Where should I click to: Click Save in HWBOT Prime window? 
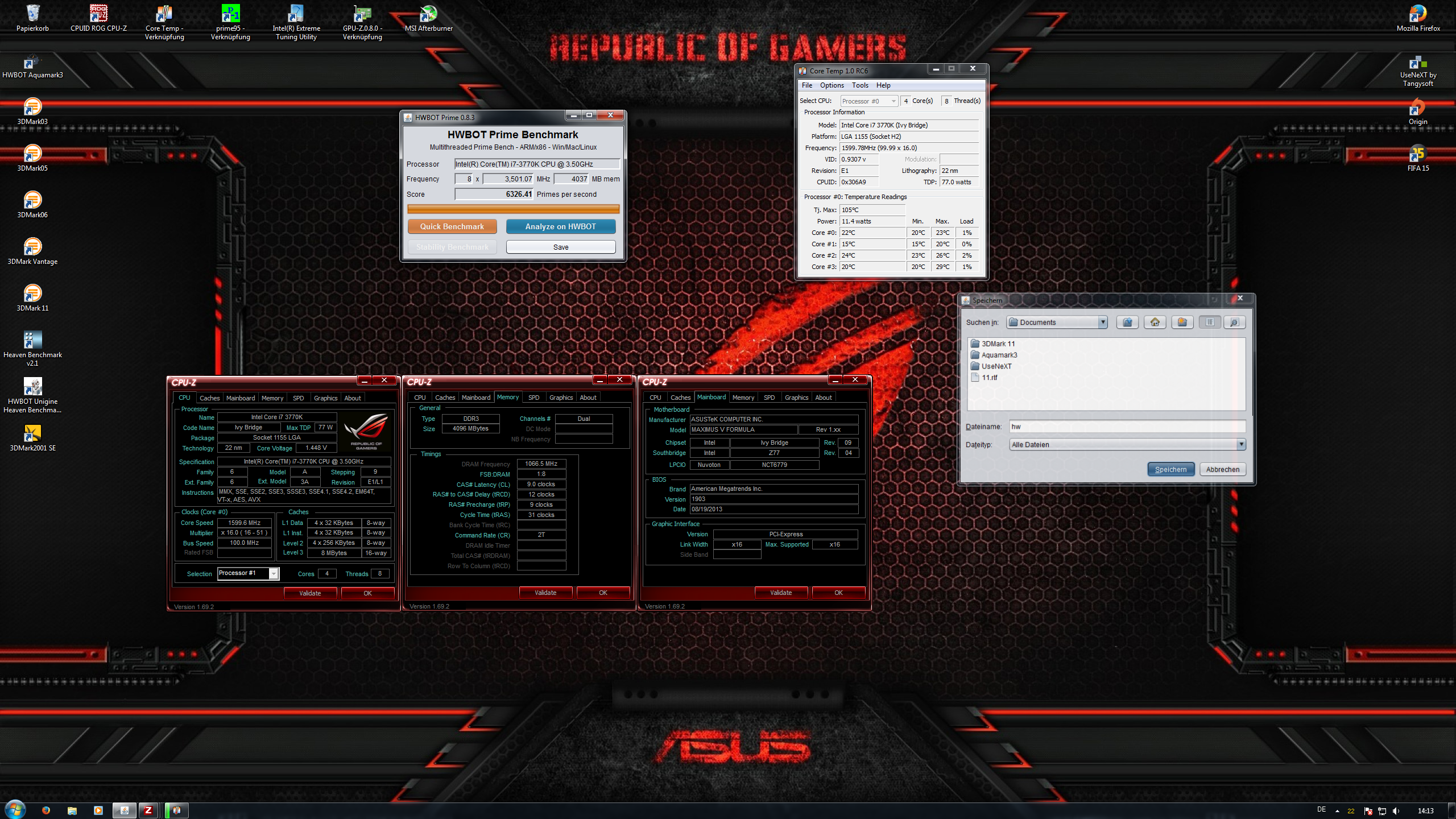point(560,247)
